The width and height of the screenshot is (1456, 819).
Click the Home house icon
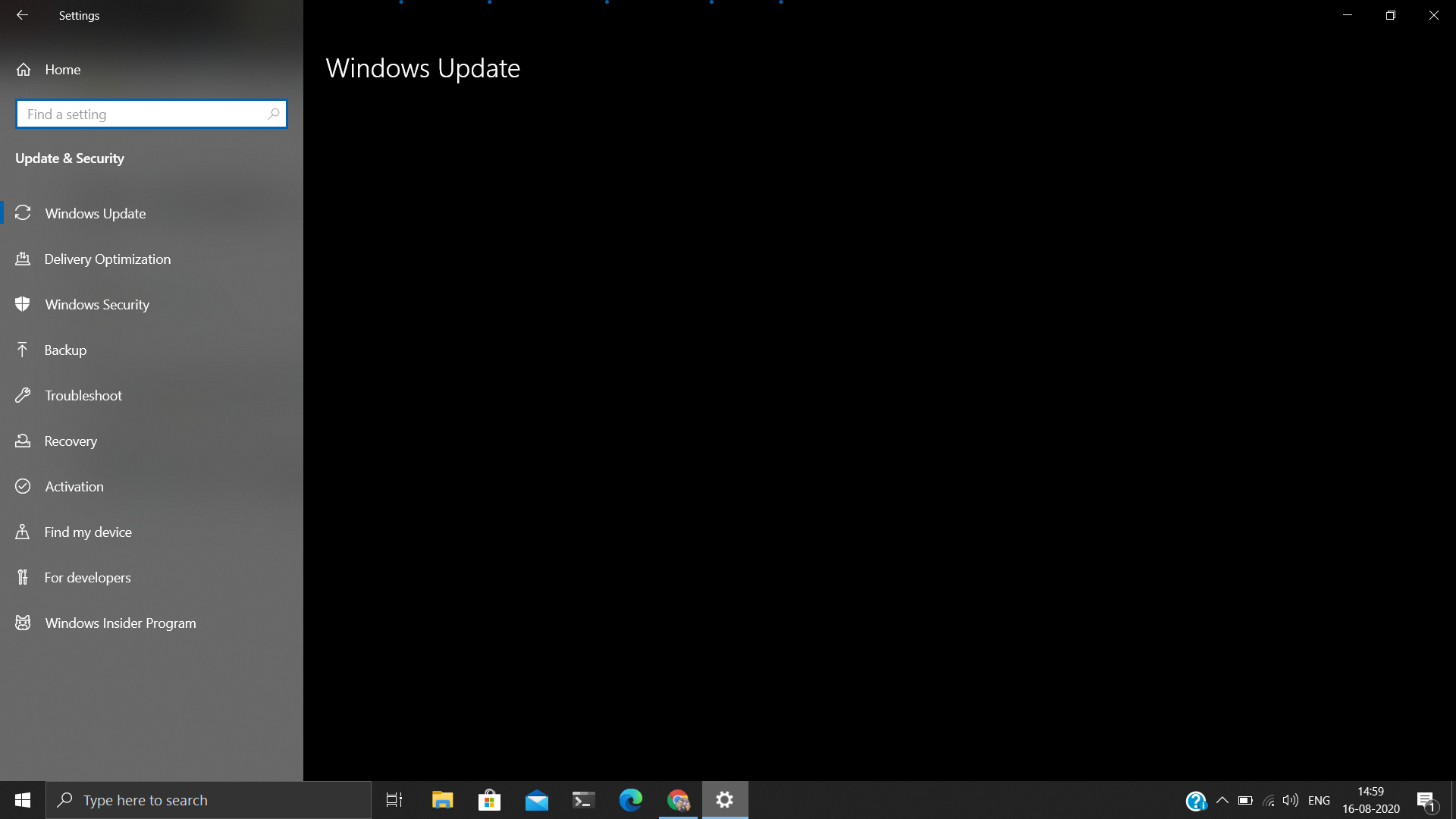coord(24,70)
